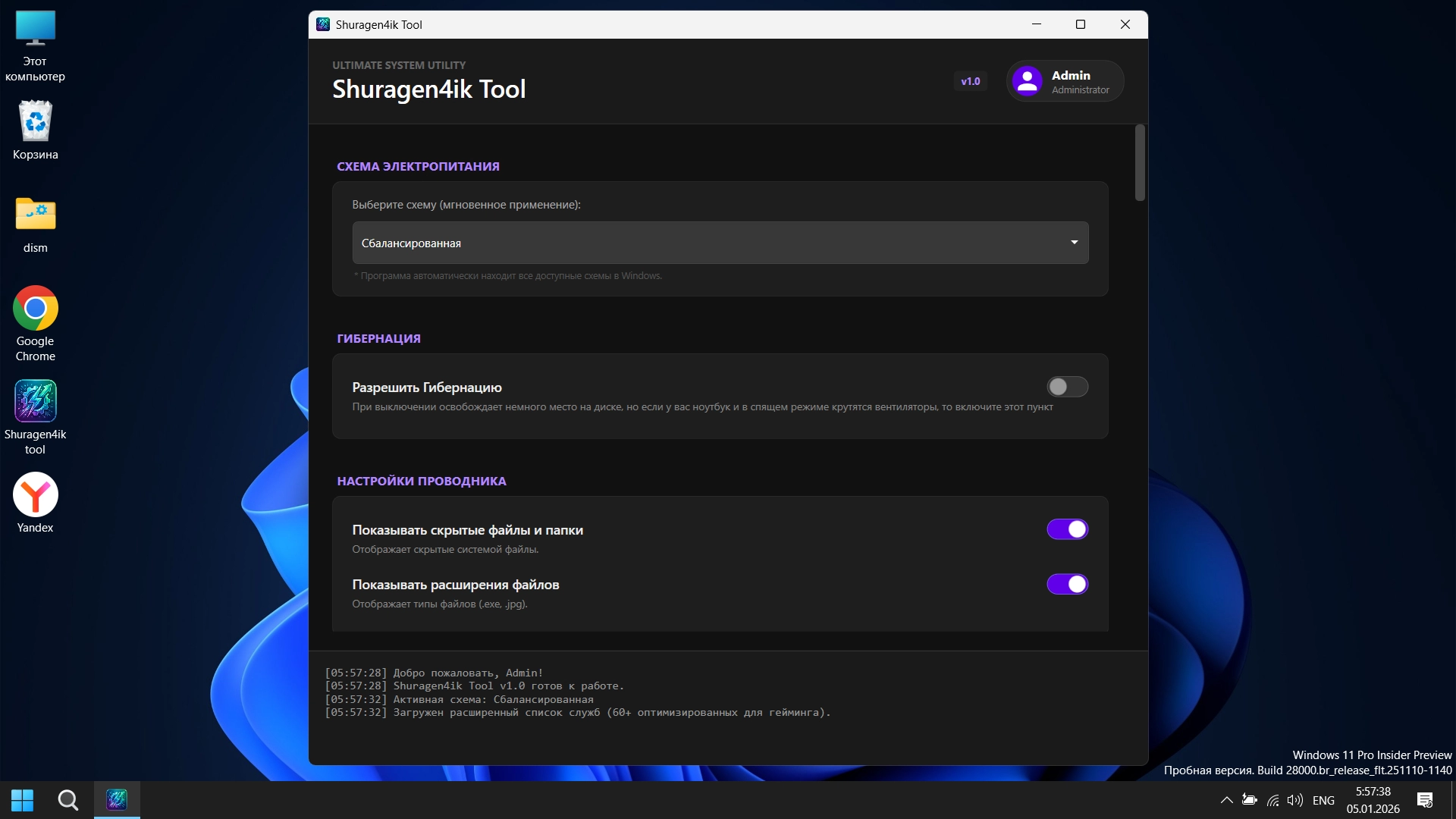This screenshot has height=819, width=1456.
Task: Open Yandex browser desktop icon
Action: [x=35, y=495]
